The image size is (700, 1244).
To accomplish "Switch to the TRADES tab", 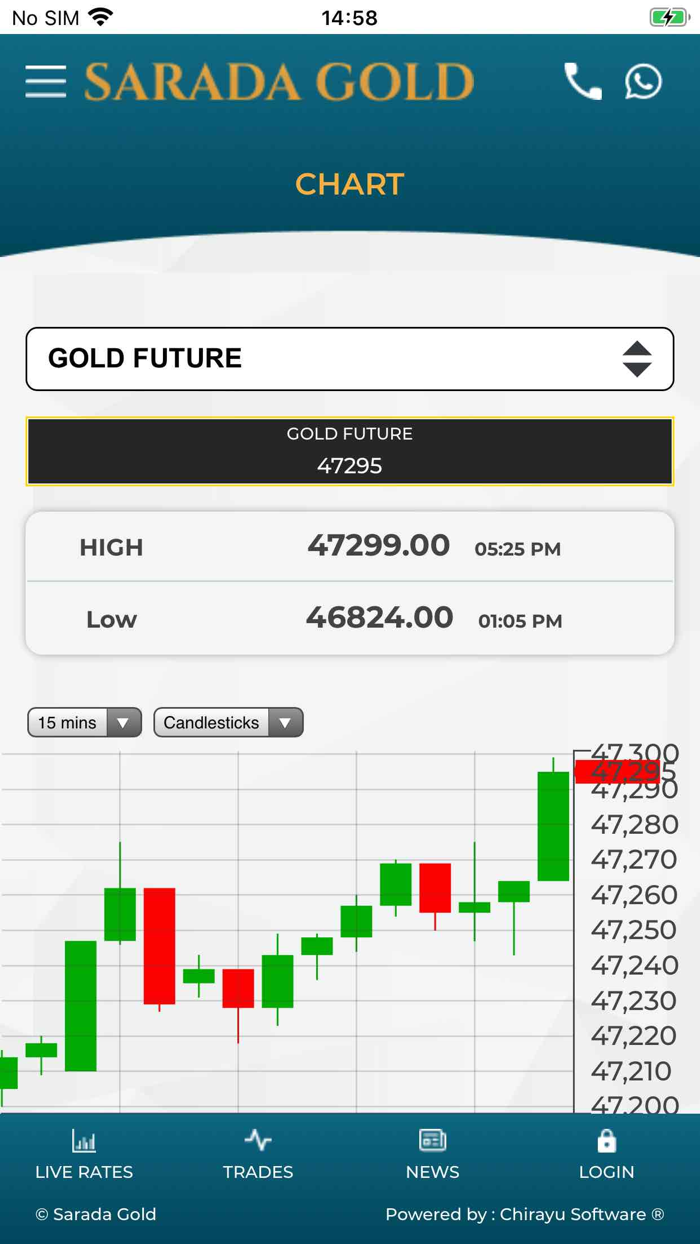I will point(257,1155).
